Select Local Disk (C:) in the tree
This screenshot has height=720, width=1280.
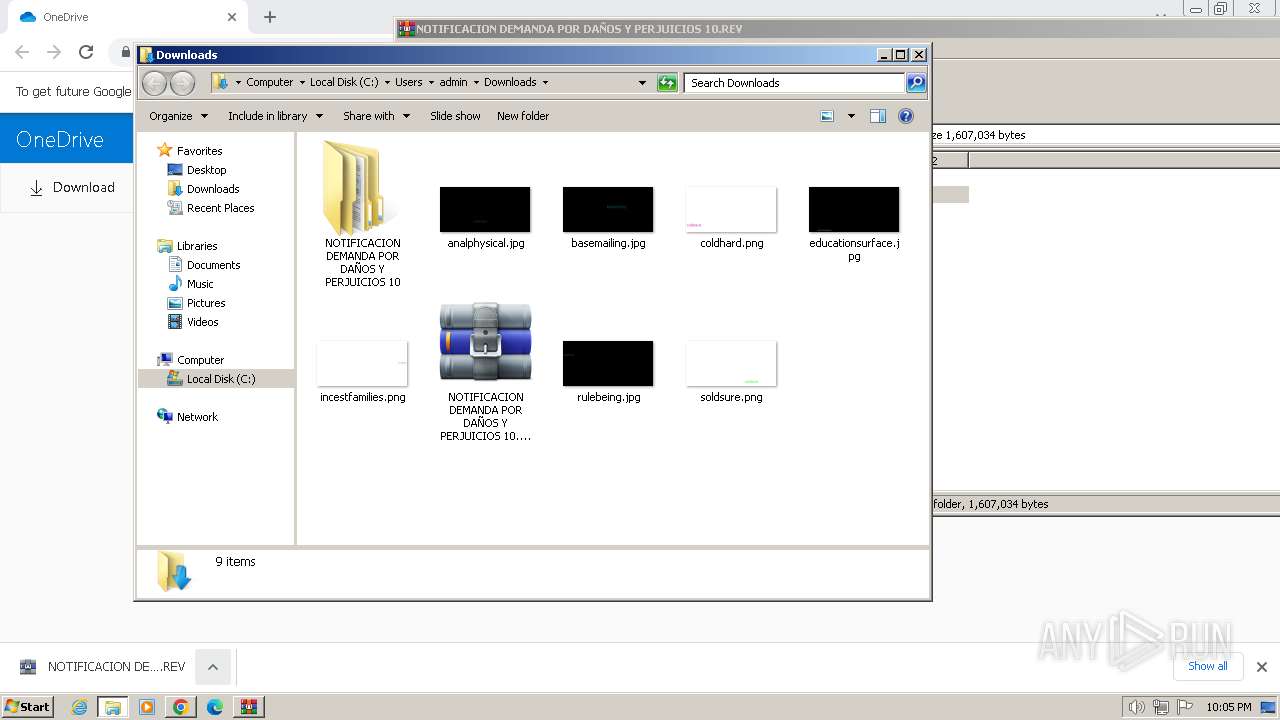pos(220,379)
